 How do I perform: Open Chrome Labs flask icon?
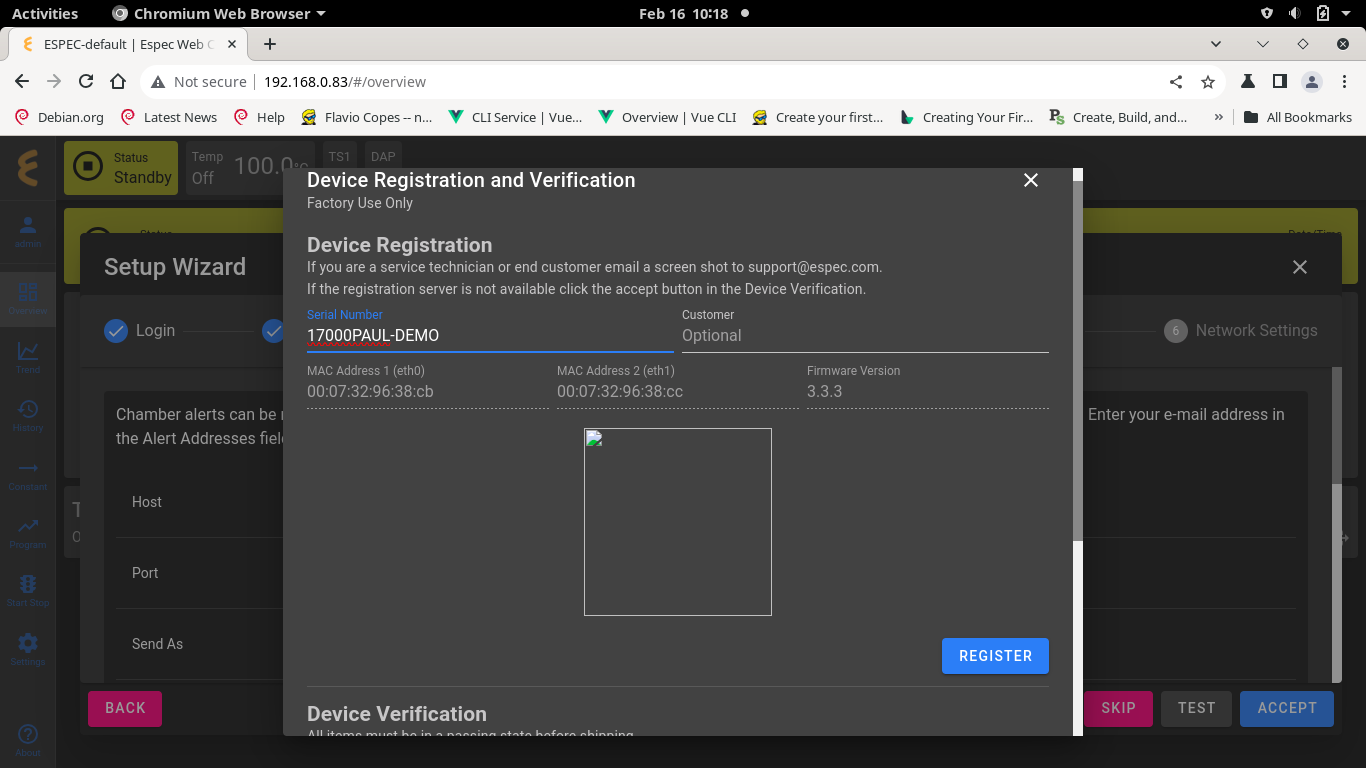[1247, 82]
